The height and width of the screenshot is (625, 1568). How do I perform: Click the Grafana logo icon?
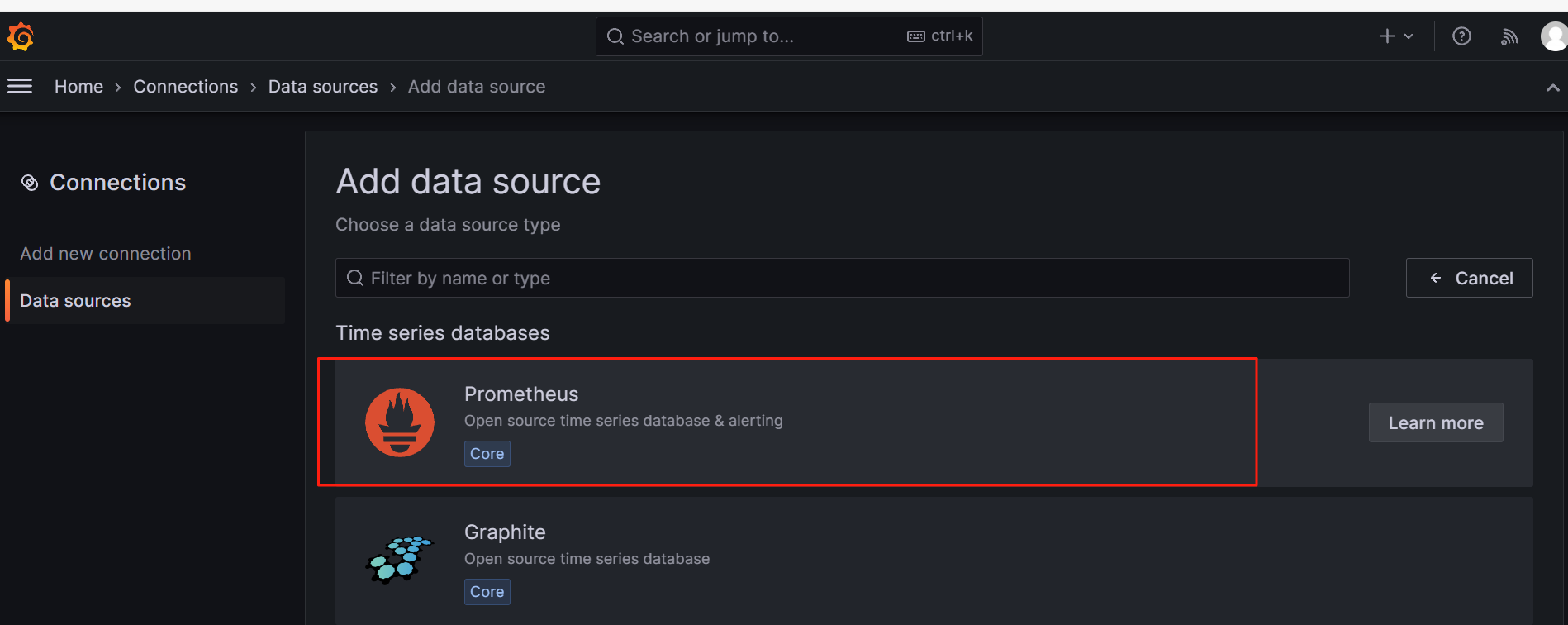(x=20, y=36)
